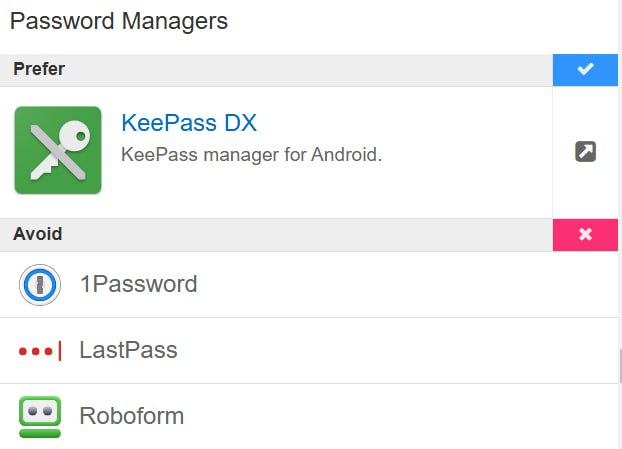This screenshot has width=622, height=449.
Task: Open the KeePass DX title link
Action: pyautogui.click(x=189, y=123)
